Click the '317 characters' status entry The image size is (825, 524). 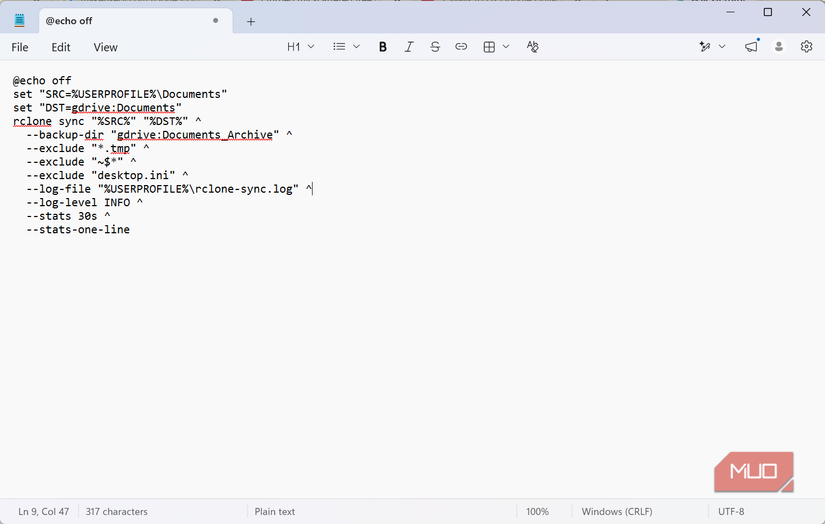coord(117,511)
